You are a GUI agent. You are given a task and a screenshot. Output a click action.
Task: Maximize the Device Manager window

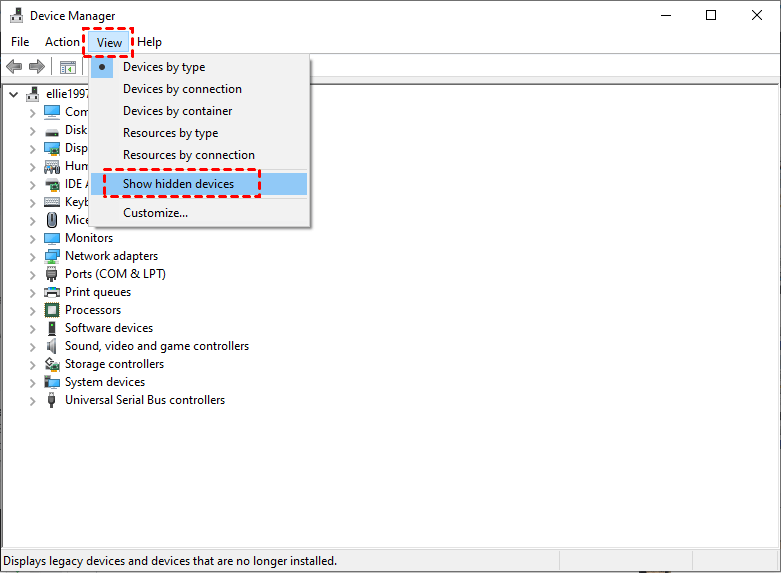point(711,15)
